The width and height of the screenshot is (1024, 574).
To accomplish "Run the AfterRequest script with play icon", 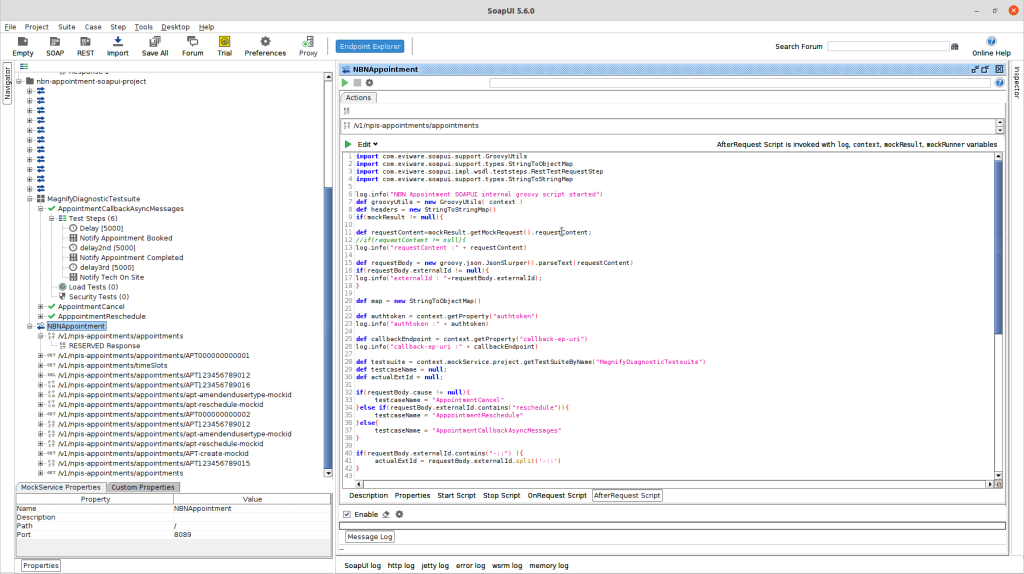I will [348, 144].
